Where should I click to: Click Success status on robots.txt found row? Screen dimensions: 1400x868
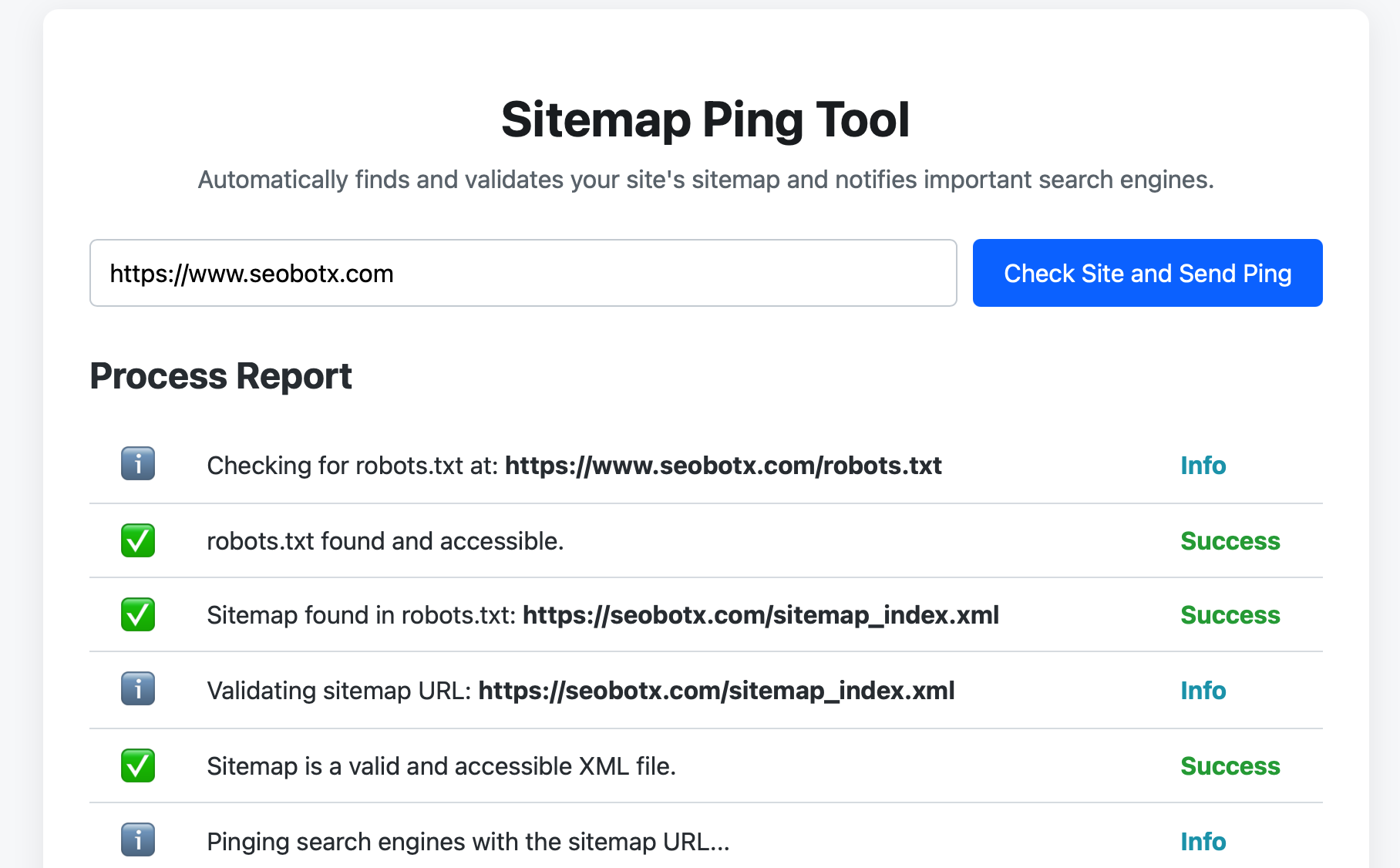click(x=1230, y=541)
